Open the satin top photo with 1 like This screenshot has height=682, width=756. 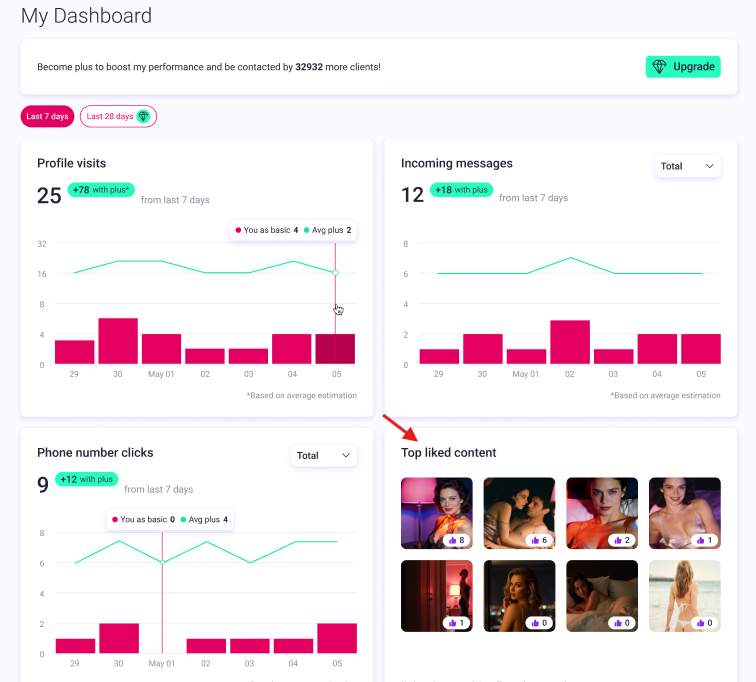pyautogui.click(x=685, y=513)
